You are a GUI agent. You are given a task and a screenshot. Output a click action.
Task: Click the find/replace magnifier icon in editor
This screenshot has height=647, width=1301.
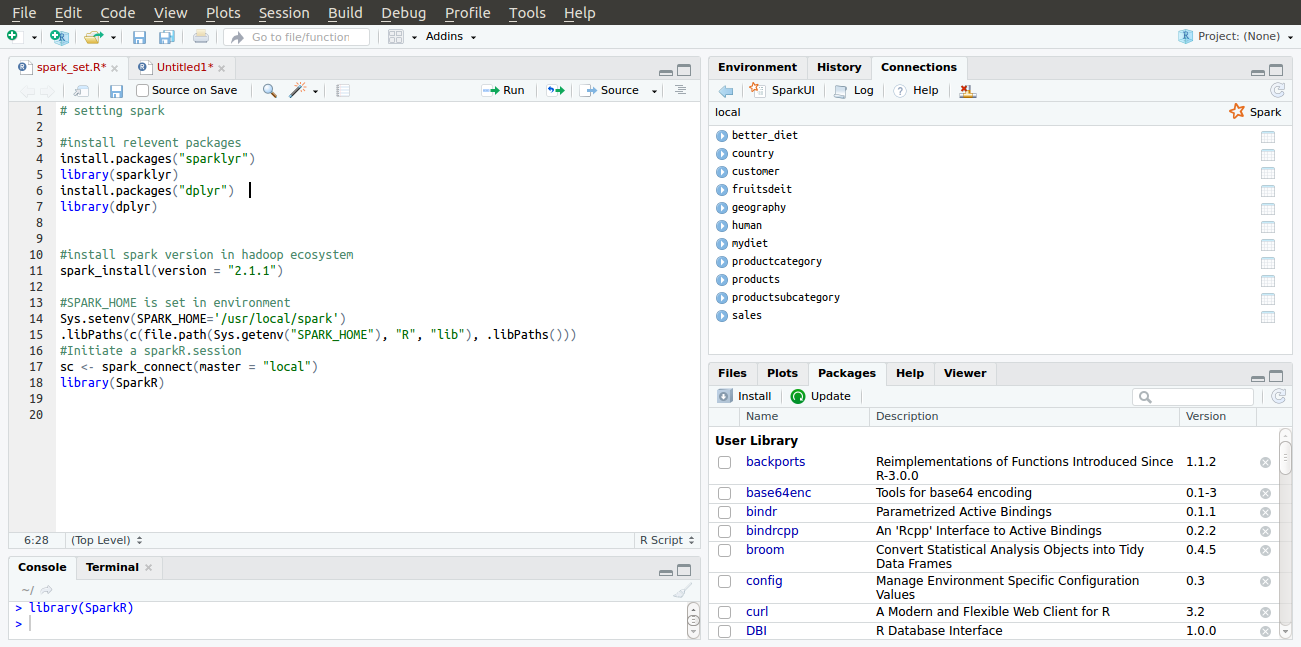(x=269, y=90)
